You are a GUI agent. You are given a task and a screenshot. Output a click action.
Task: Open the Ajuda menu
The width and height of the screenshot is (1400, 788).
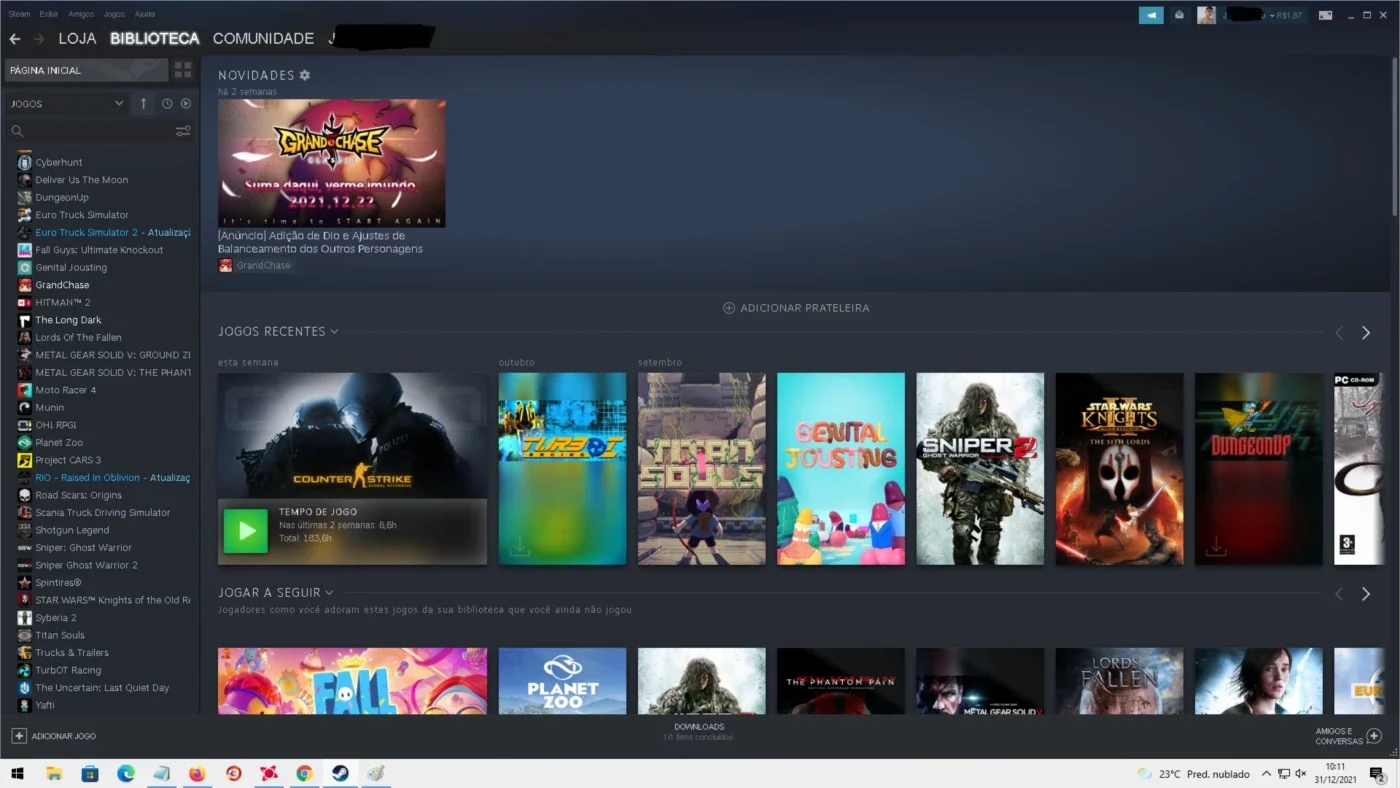[x=145, y=14]
